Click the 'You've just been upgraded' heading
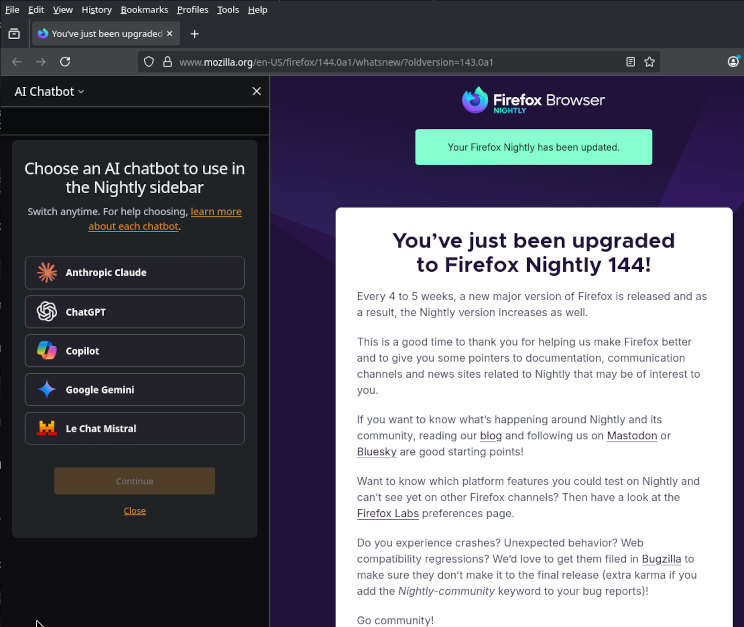This screenshot has height=627, width=744. 534,253
